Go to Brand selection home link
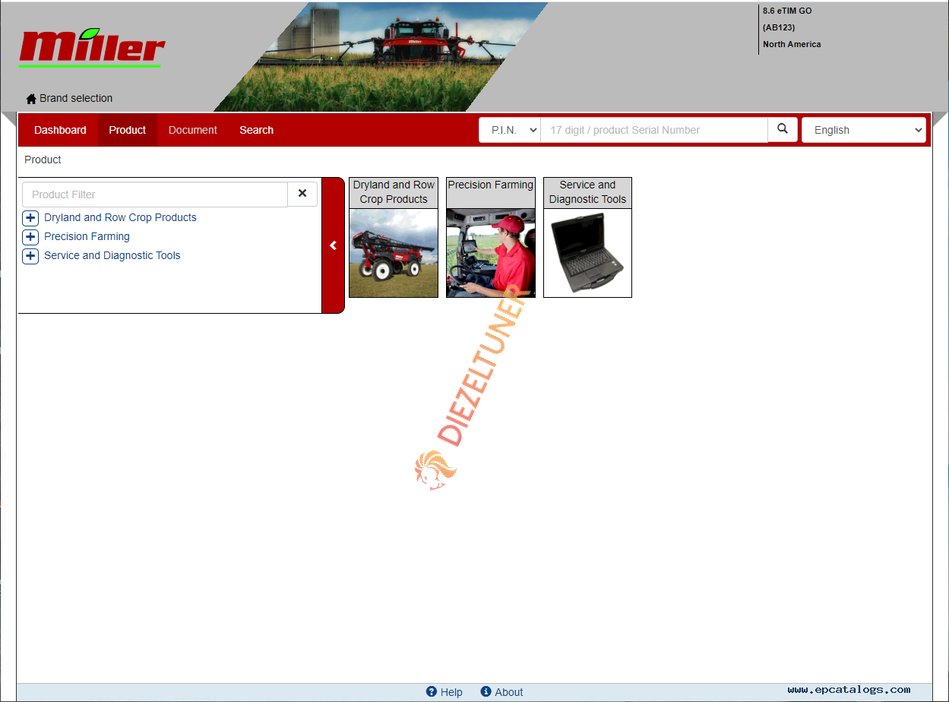This screenshot has width=949, height=702. 69,98
